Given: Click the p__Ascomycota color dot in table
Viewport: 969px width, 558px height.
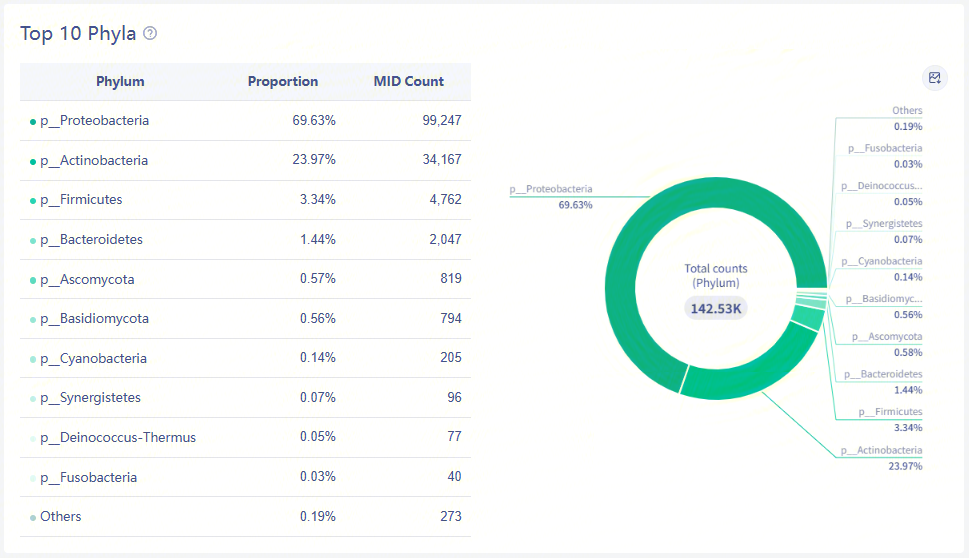Looking at the screenshot, I should coord(33,280).
